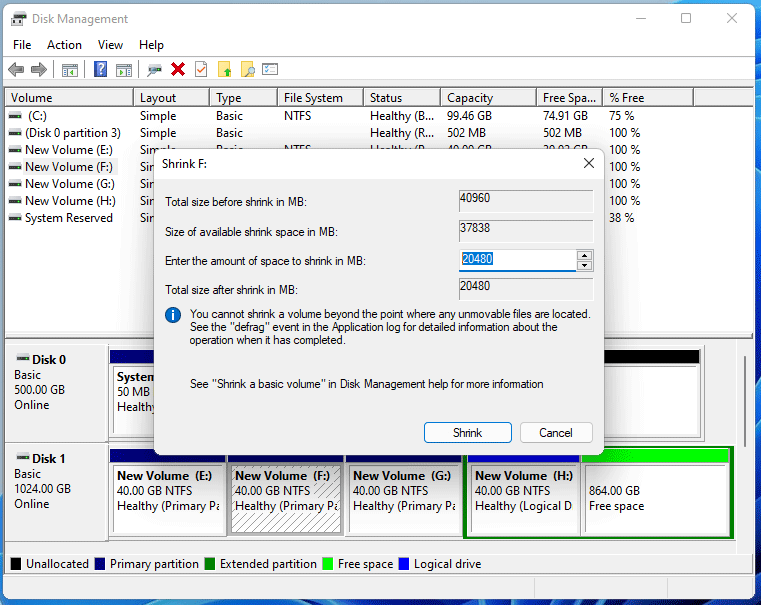Screen dimensions: 761x605
Task: Click the amount of space to shrink field
Action: click(517, 260)
